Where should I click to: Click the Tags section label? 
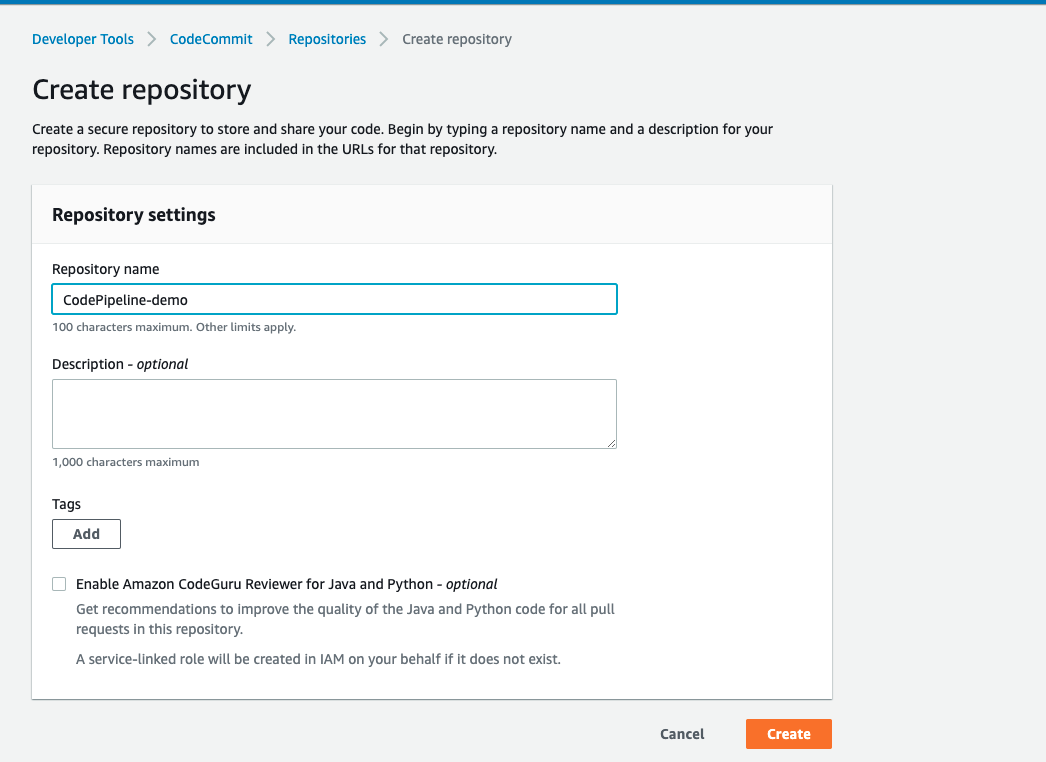[x=66, y=504]
